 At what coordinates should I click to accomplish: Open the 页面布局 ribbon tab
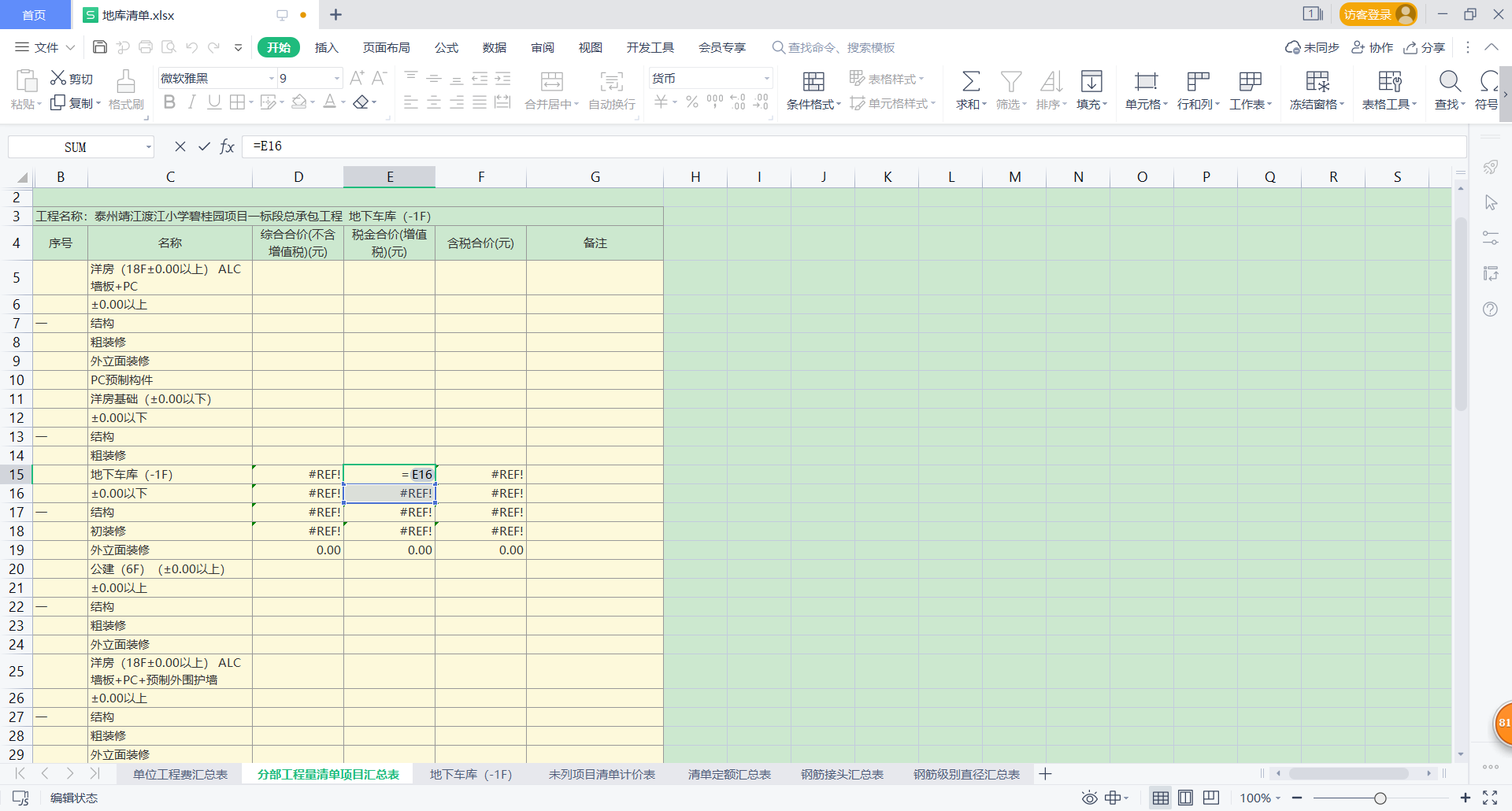click(x=386, y=47)
